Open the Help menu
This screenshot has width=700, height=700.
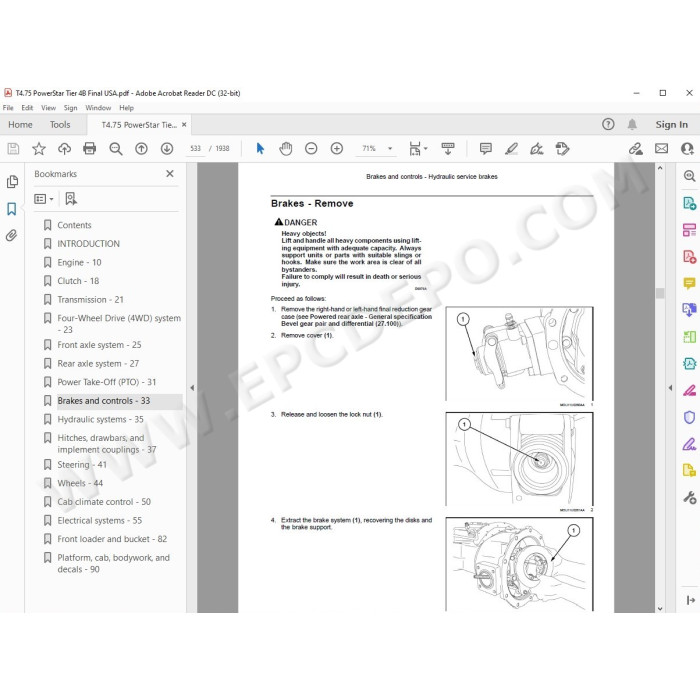(x=126, y=108)
